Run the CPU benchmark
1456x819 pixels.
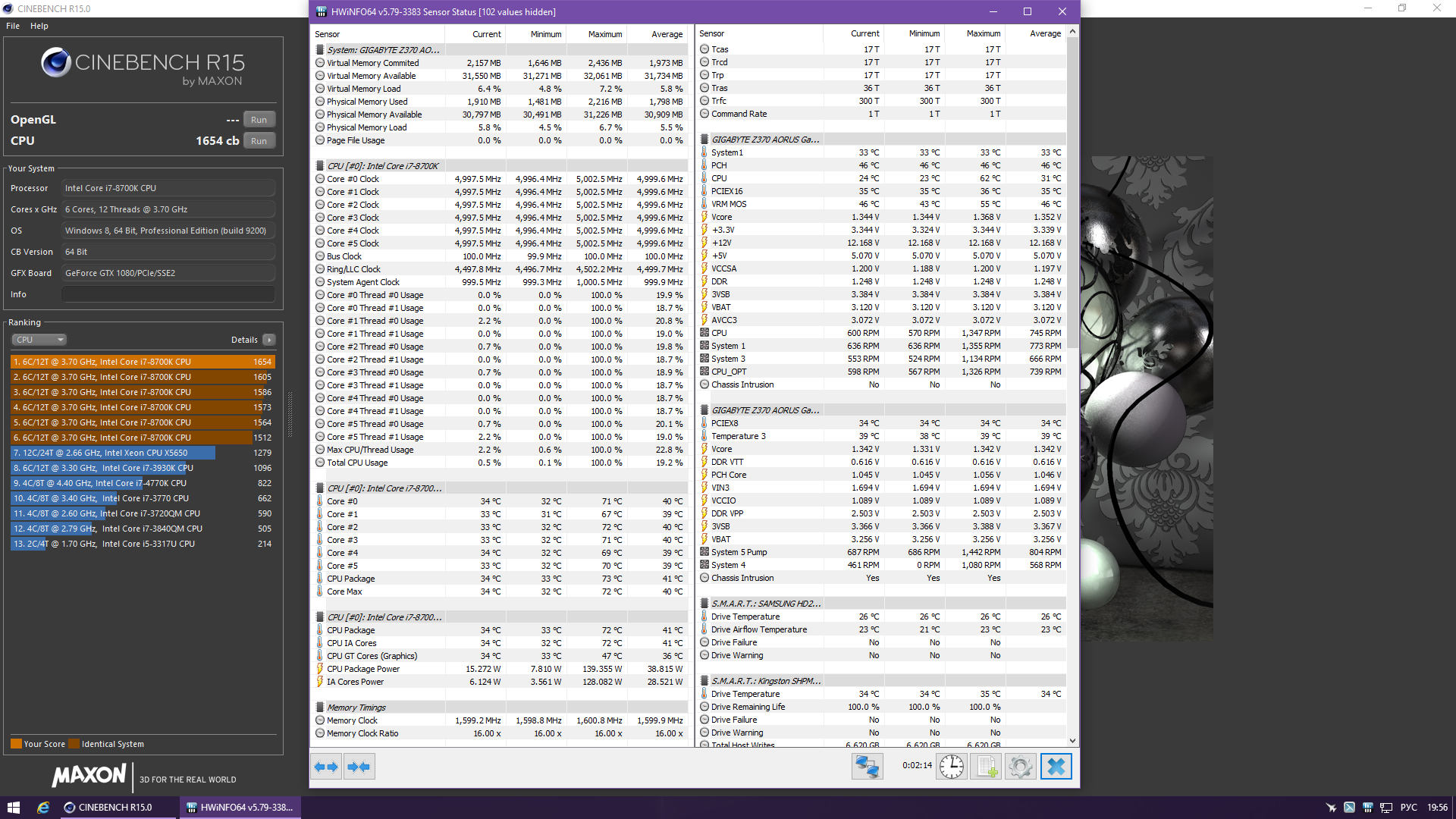[x=259, y=141]
